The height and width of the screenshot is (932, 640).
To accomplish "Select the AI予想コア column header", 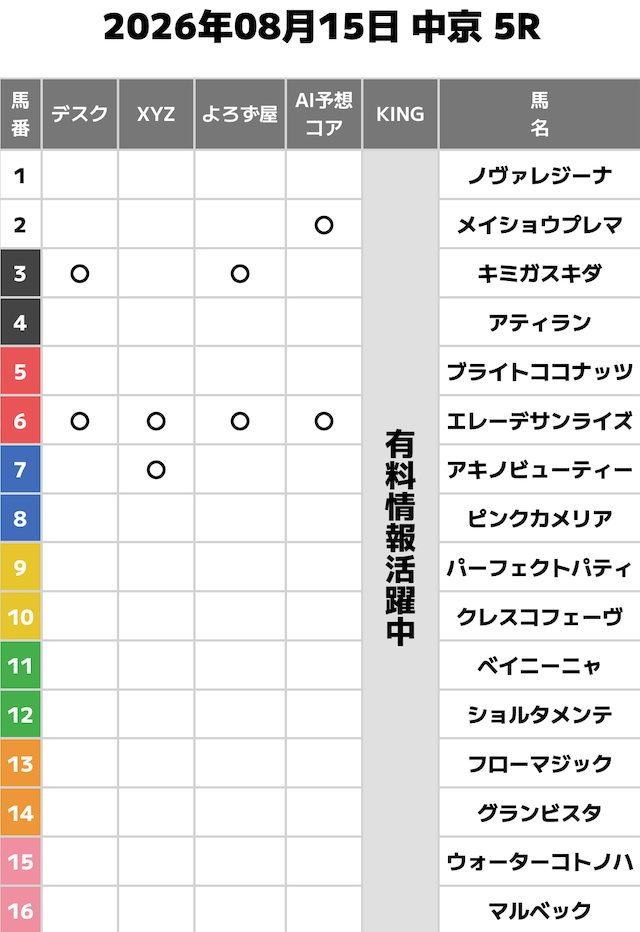I will pyautogui.click(x=324, y=114).
